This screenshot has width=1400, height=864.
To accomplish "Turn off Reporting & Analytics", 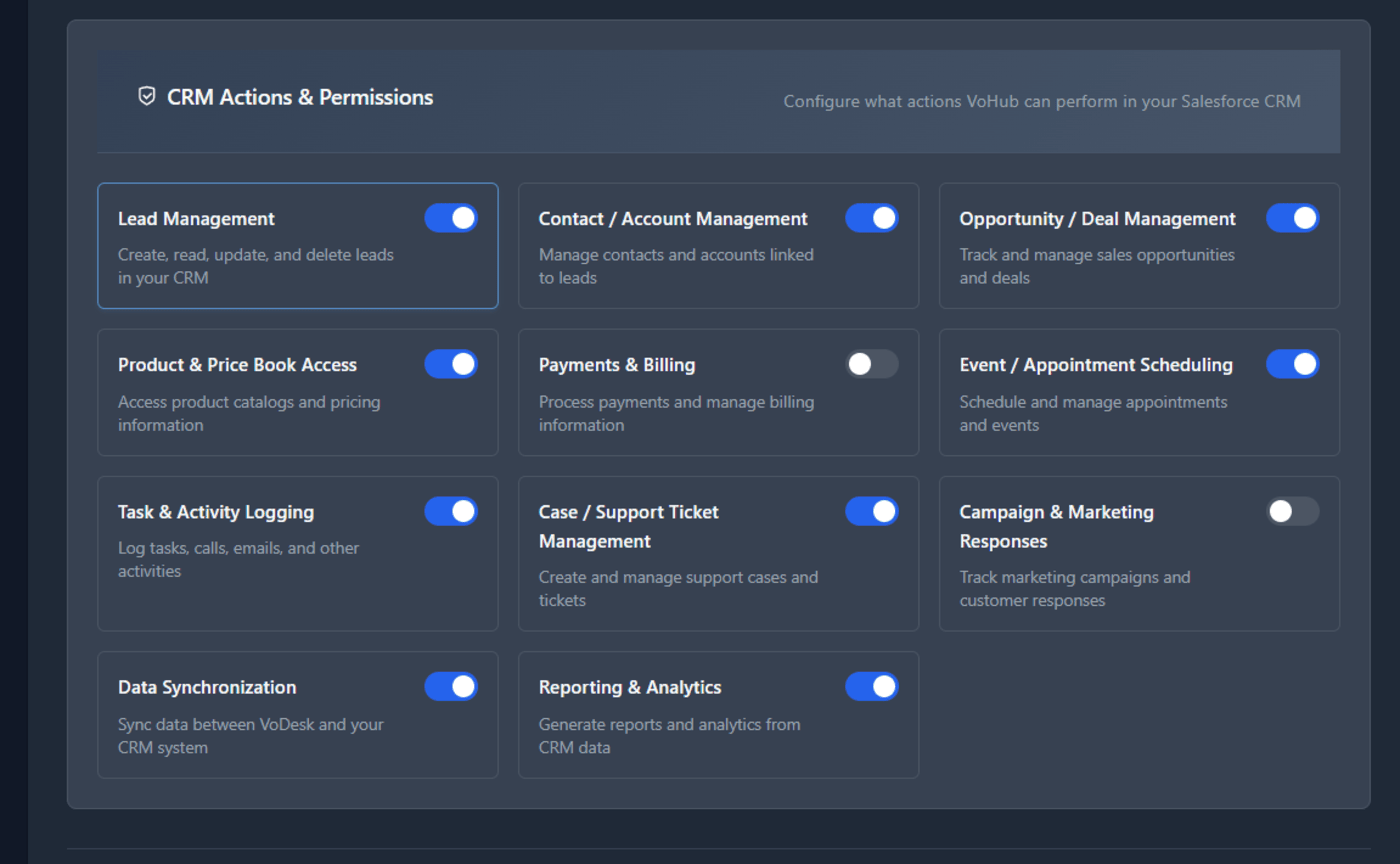I will 872,687.
